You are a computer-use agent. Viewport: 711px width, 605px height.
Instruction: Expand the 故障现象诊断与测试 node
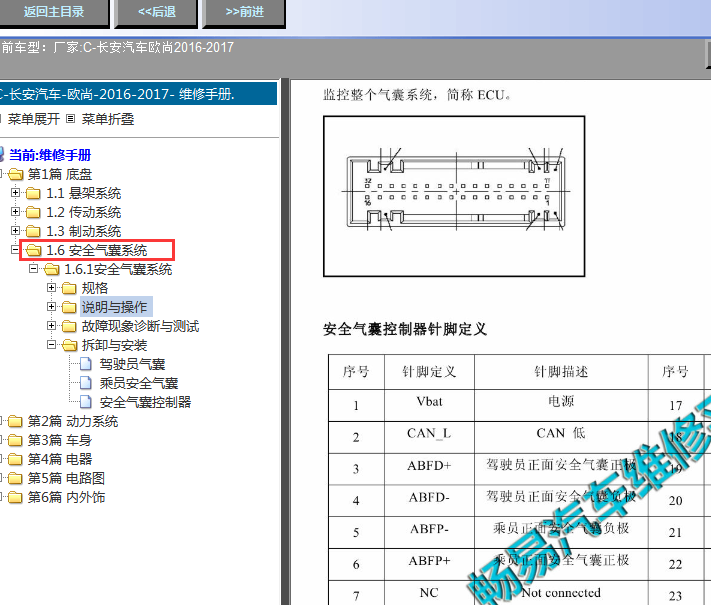point(52,326)
